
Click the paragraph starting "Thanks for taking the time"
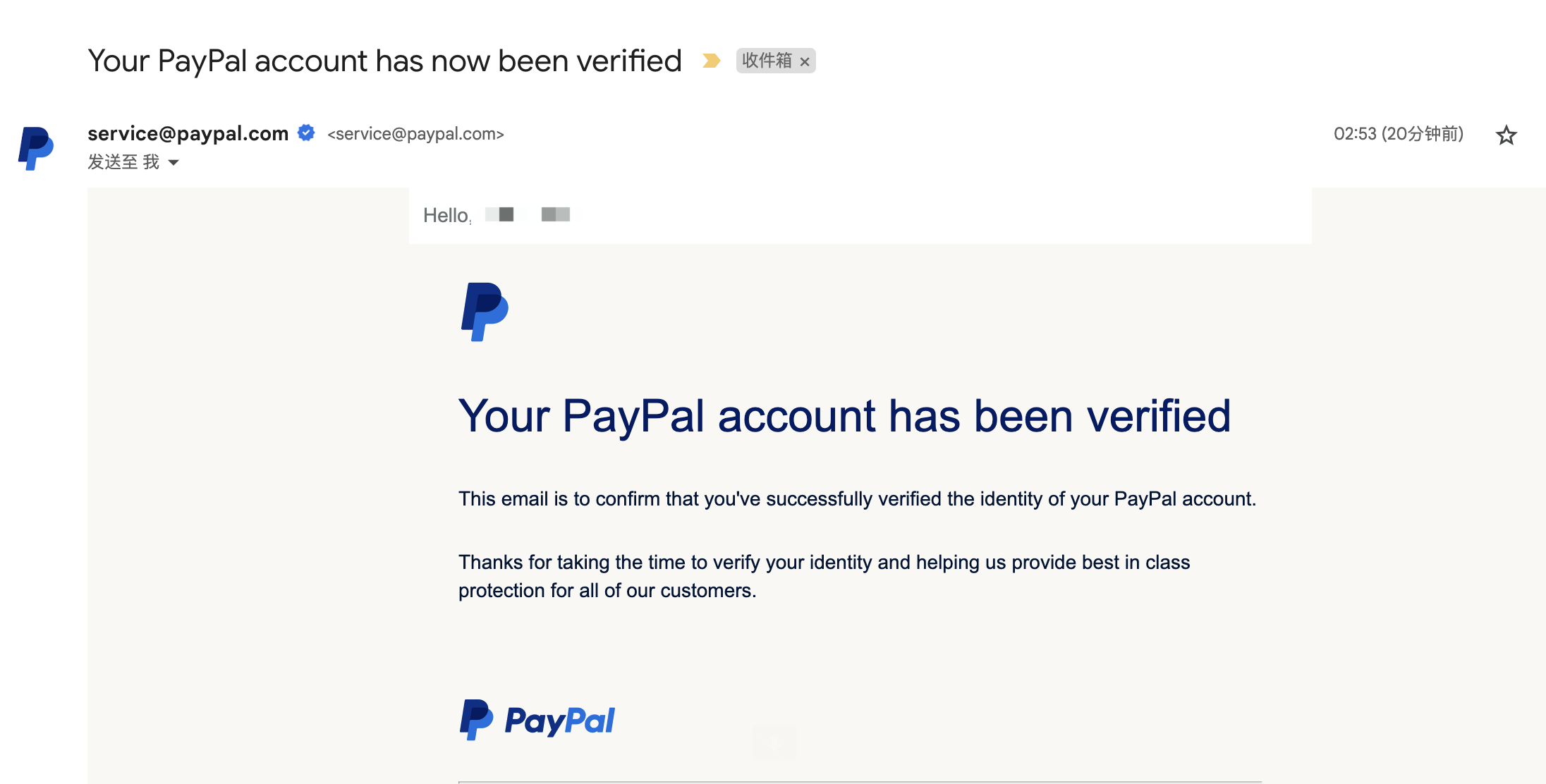[x=824, y=576]
